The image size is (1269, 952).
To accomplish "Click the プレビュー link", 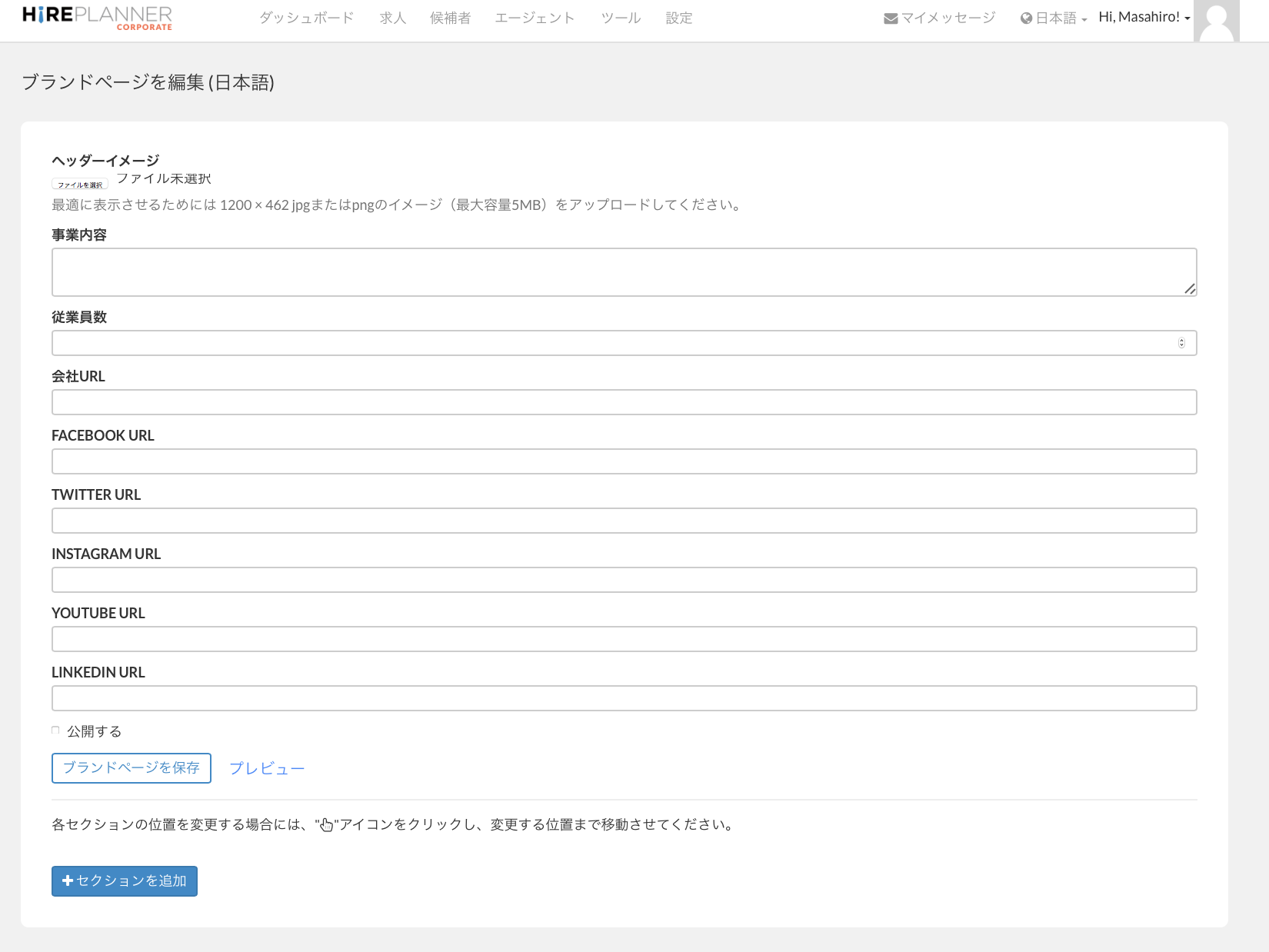I will (267, 768).
